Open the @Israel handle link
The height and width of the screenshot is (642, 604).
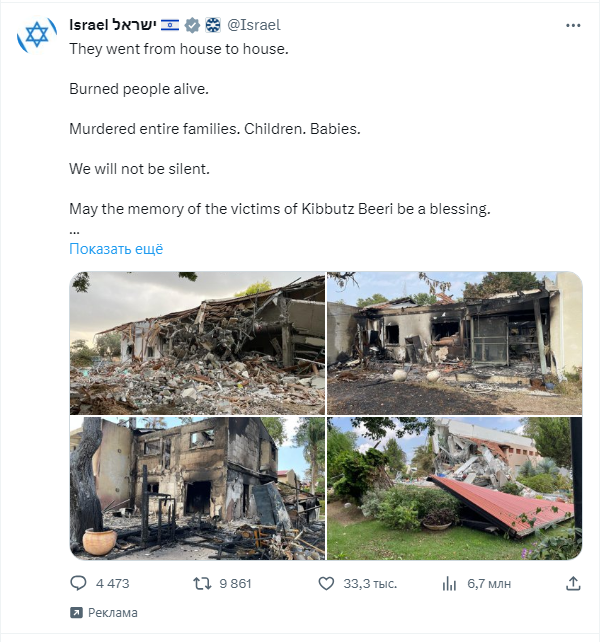tap(253, 25)
